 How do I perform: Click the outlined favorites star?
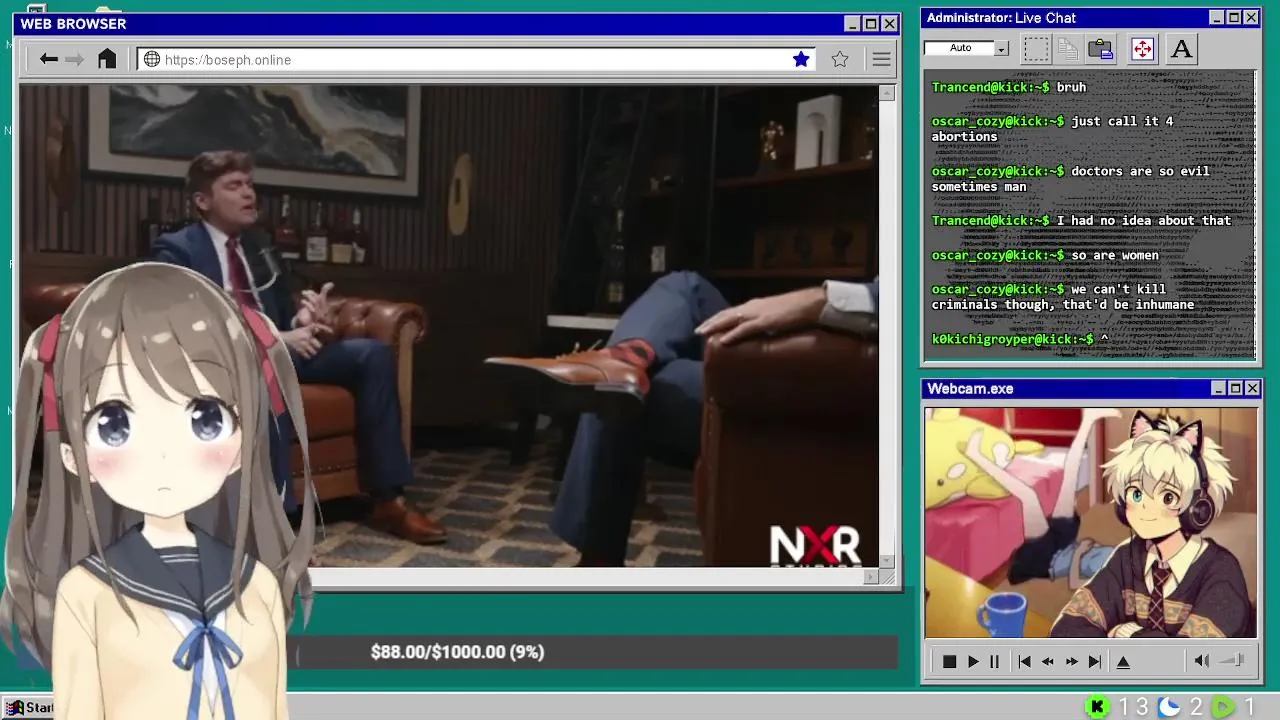pyautogui.click(x=840, y=60)
